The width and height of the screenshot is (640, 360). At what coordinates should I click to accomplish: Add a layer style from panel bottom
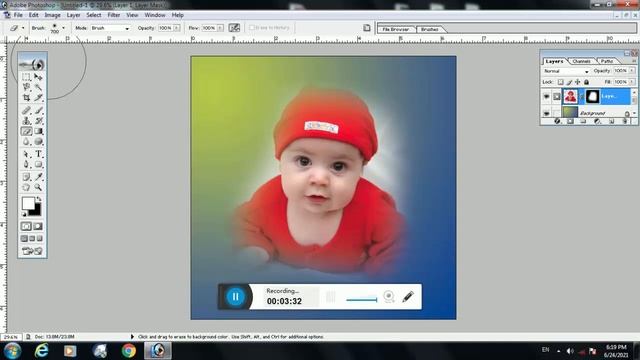[x=557, y=122]
